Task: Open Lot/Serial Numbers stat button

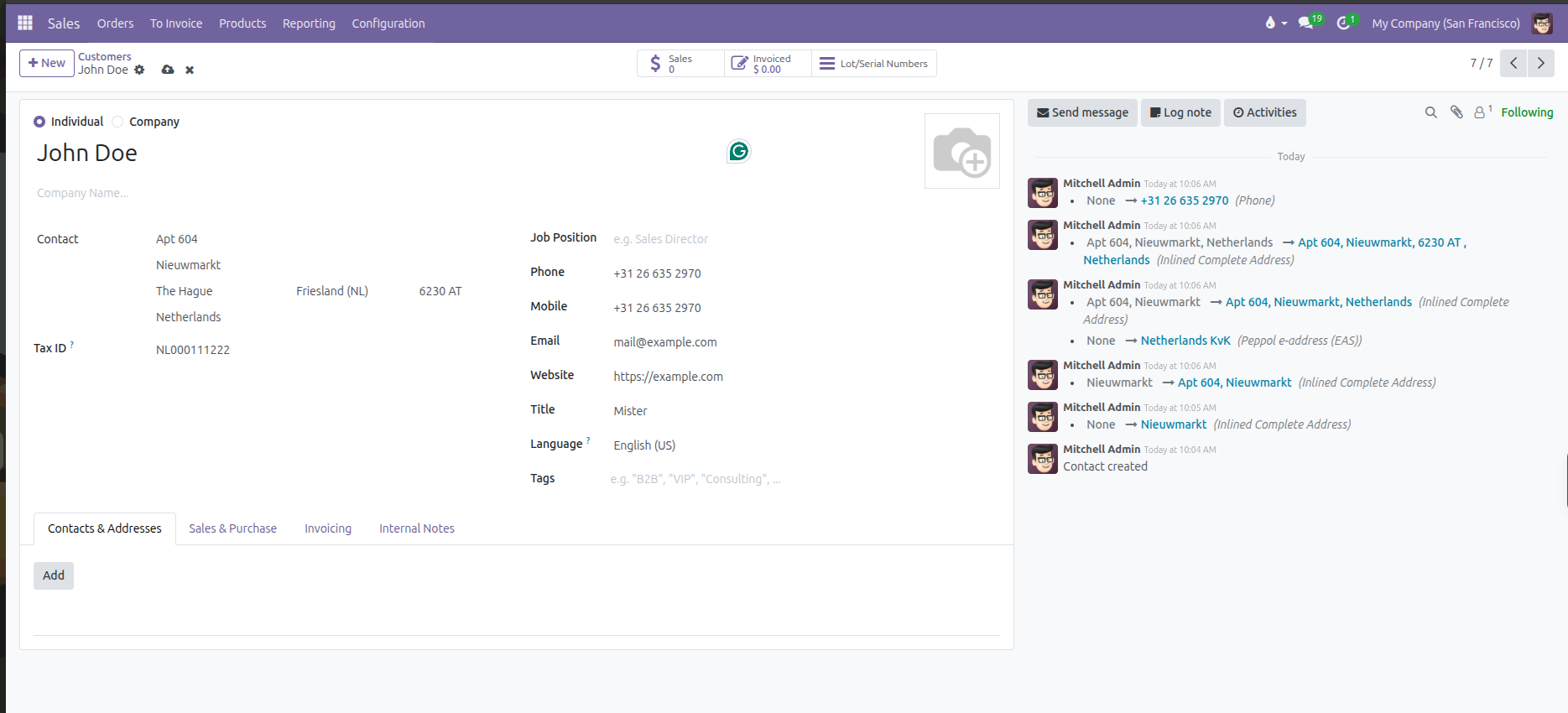Action: 874,64
